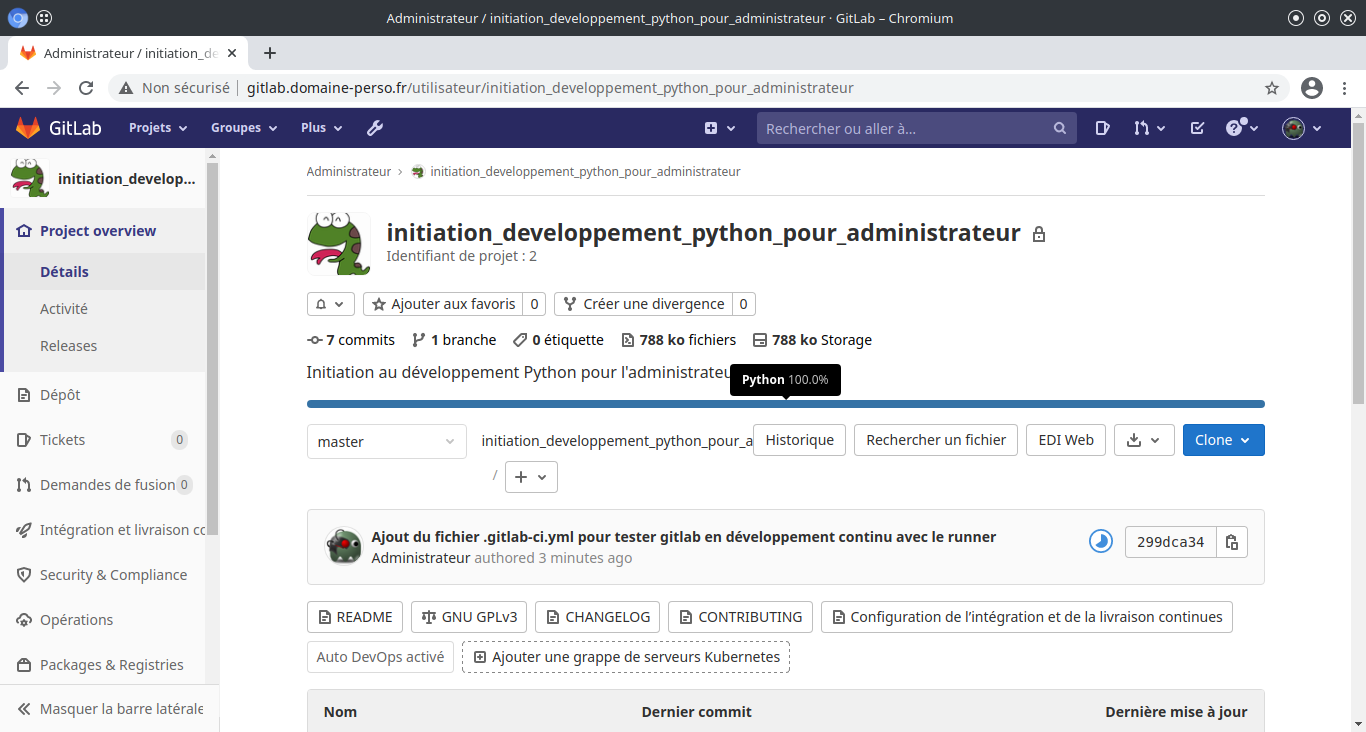Toggle Ajouter aux favoris star button

(x=443, y=304)
